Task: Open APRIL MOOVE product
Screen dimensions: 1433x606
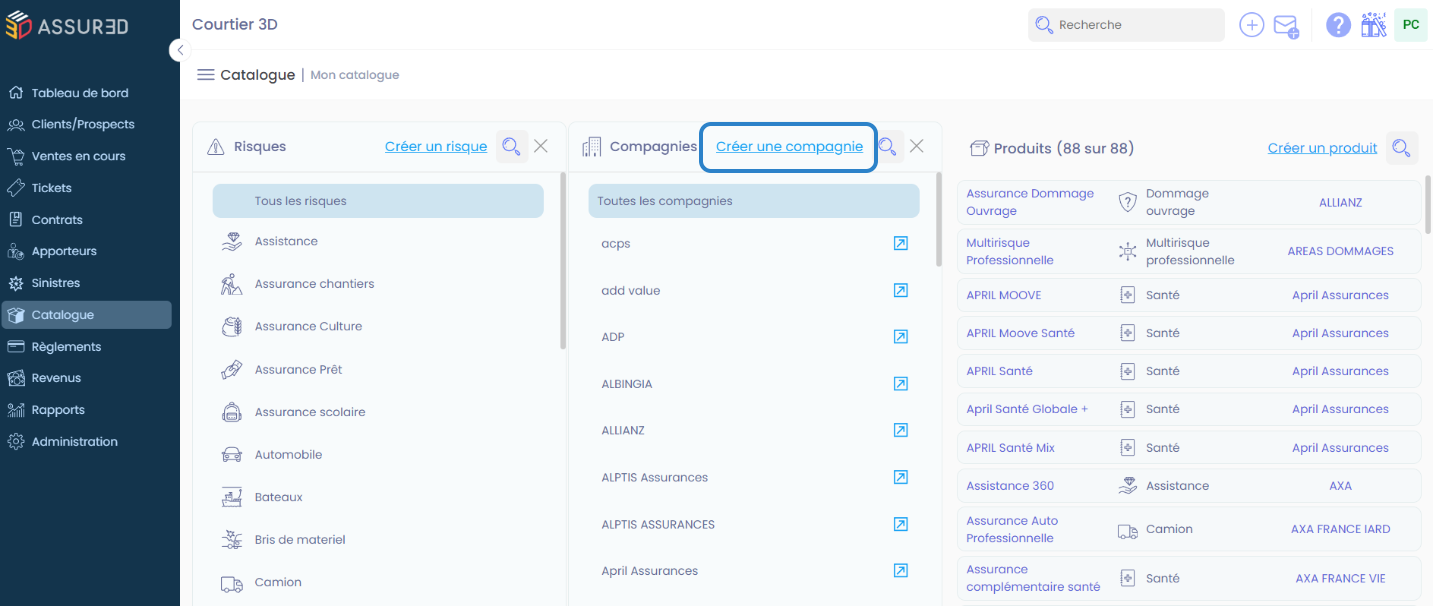Action: click(1004, 295)
